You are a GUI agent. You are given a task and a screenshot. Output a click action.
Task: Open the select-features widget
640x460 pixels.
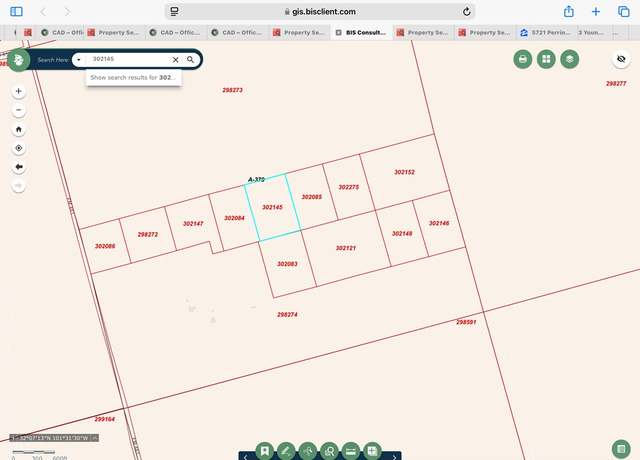(x=308, y=451)
